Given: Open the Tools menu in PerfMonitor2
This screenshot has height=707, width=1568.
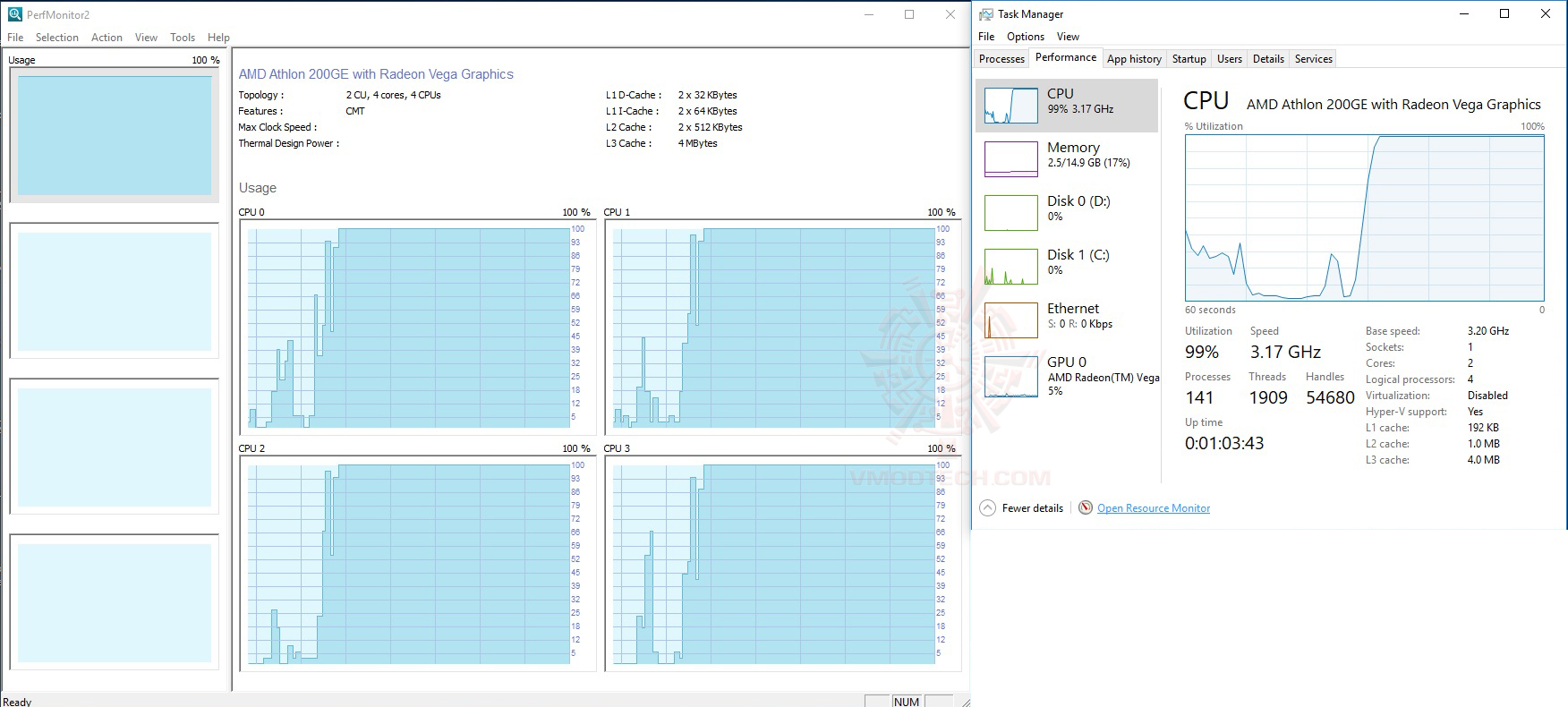Looking at the screenshot, I should click(x=183, y=38).
